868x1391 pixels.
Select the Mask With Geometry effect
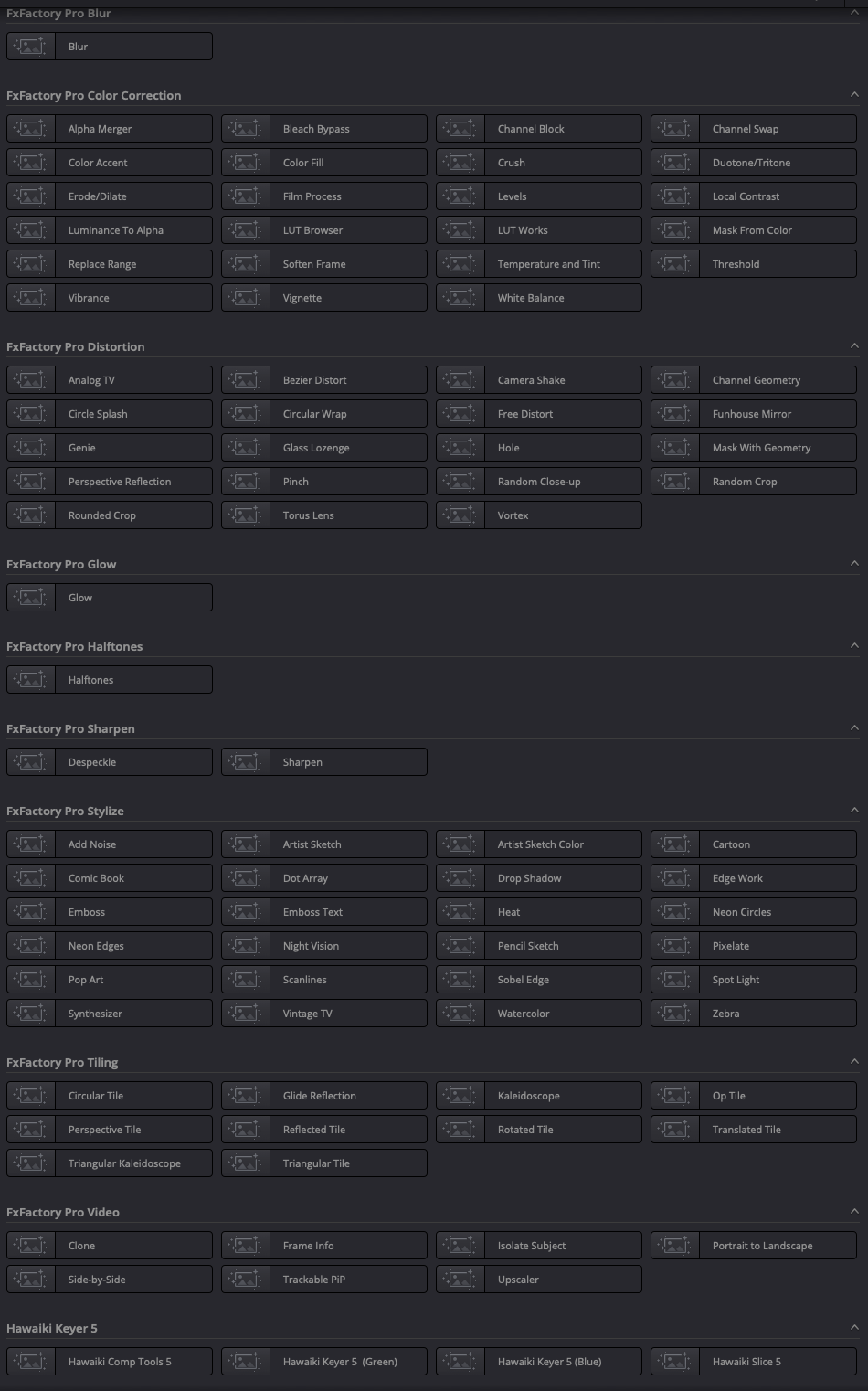tap(754, 448)
